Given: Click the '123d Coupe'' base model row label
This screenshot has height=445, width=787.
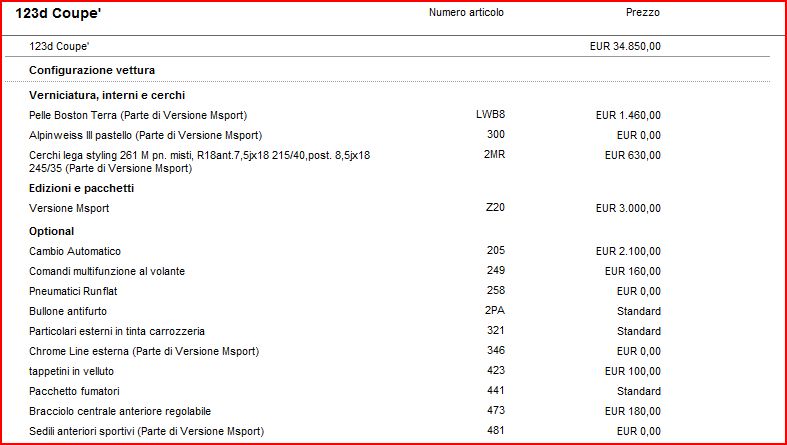Looking at the screenshot, I should click(x=59, y=46).
